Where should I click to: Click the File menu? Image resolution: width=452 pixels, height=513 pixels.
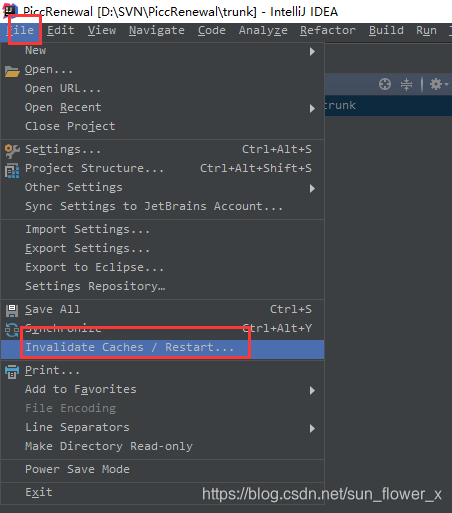(x=20, y=30)
